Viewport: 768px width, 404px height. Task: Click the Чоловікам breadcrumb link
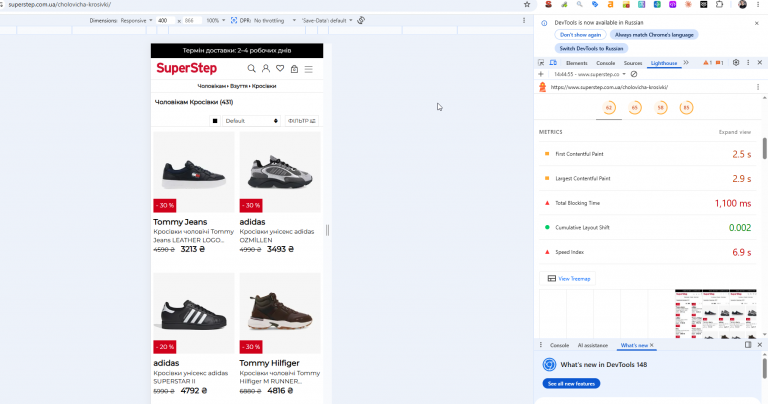point(212,86)
